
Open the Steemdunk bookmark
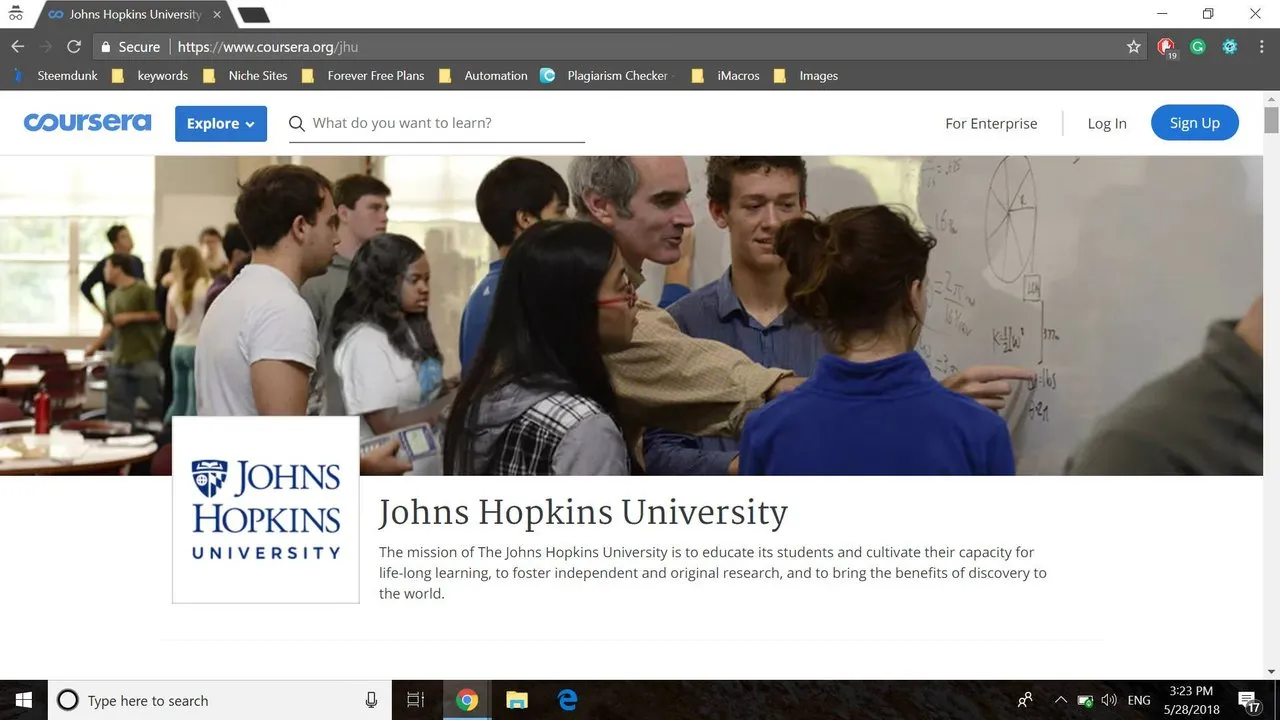(56, 75)
